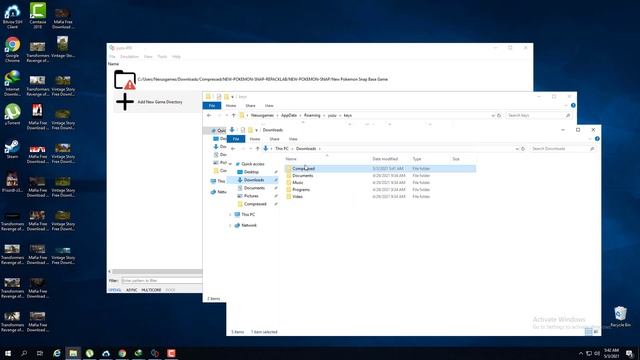Click the yuzu horizontal scrollbar

tap(157, 271)
